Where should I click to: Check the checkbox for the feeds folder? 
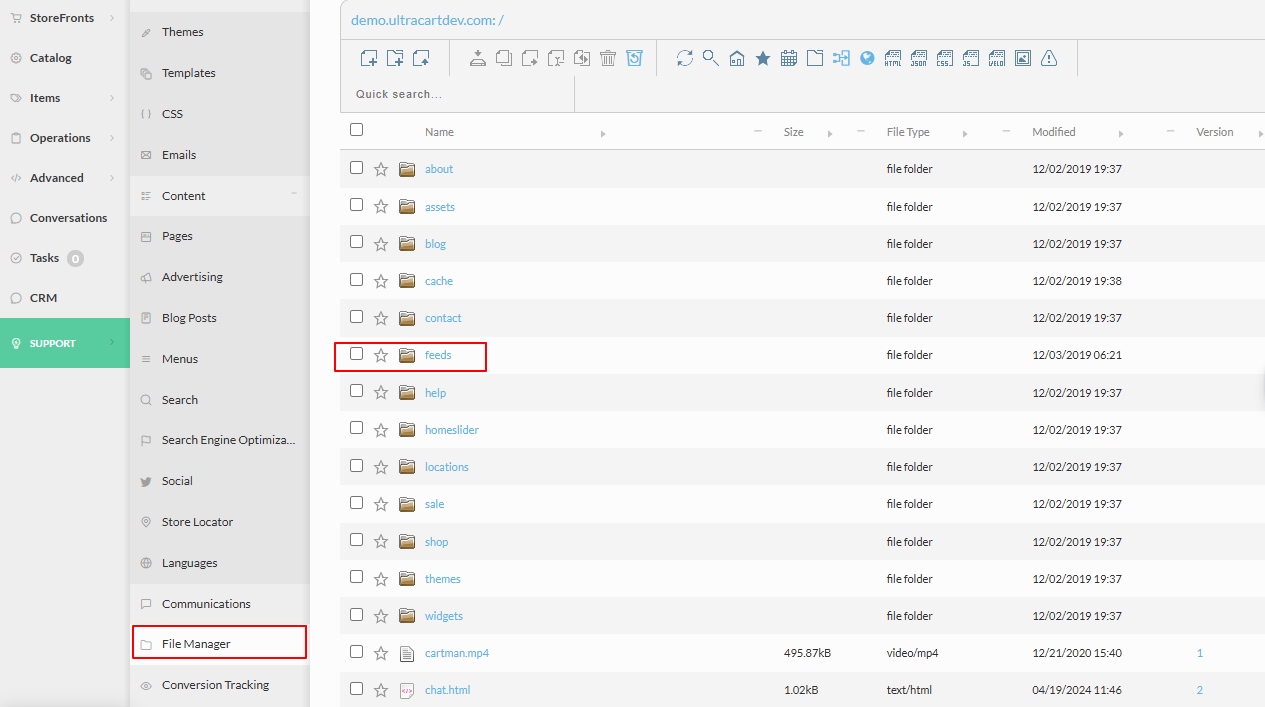(356, 354)
